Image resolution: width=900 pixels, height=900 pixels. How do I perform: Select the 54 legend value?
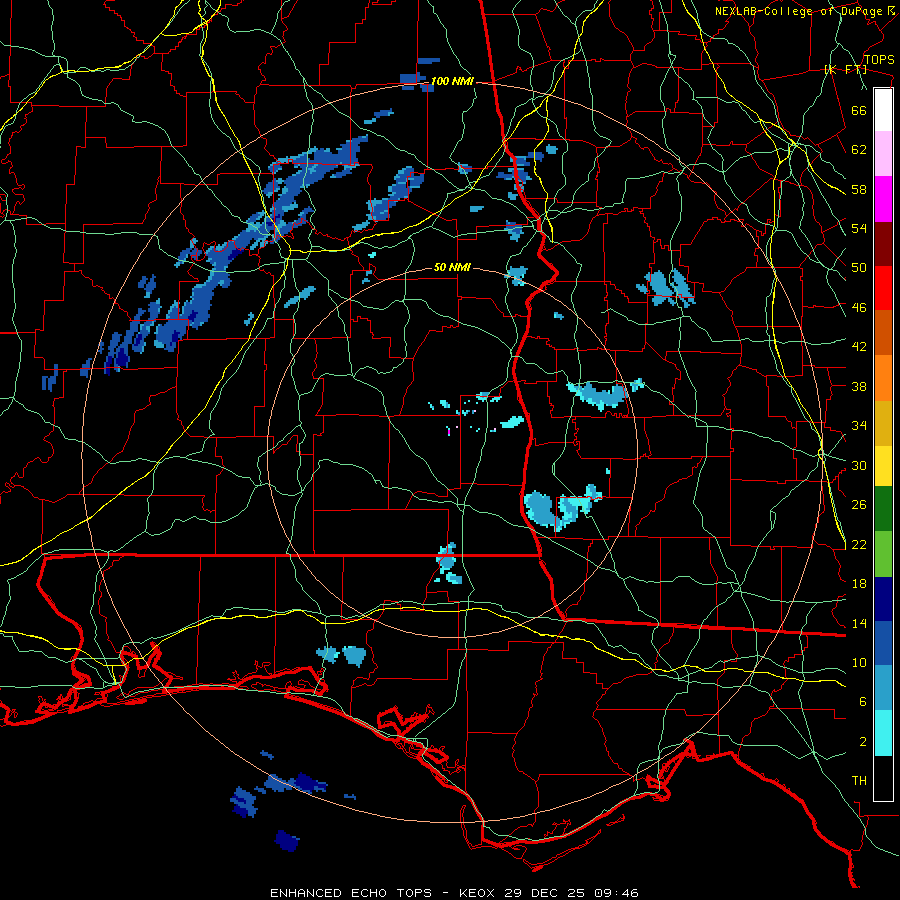859,228
